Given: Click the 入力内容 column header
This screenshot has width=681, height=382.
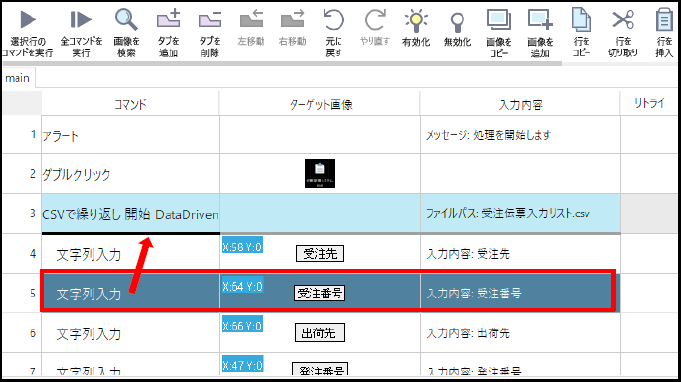Looking at the screenshot, I should (x=520, y=104).
